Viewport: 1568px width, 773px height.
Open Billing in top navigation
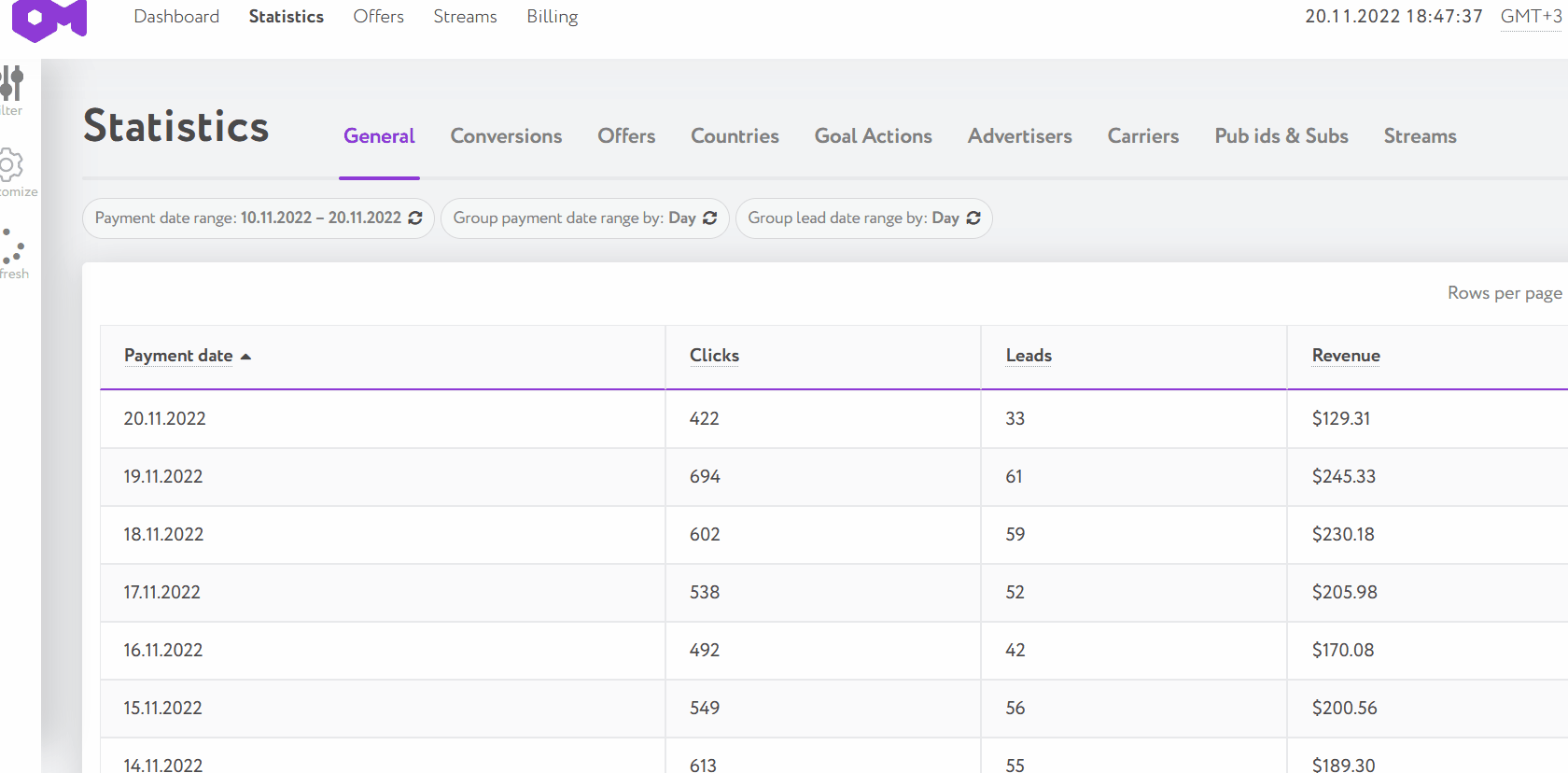[552, 17]
